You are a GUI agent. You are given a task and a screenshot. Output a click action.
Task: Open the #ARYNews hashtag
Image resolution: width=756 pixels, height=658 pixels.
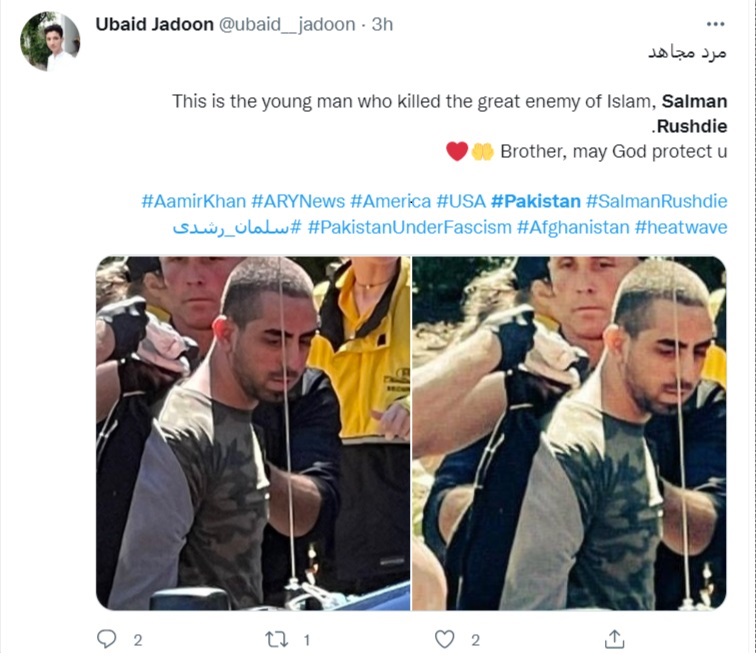298,201
